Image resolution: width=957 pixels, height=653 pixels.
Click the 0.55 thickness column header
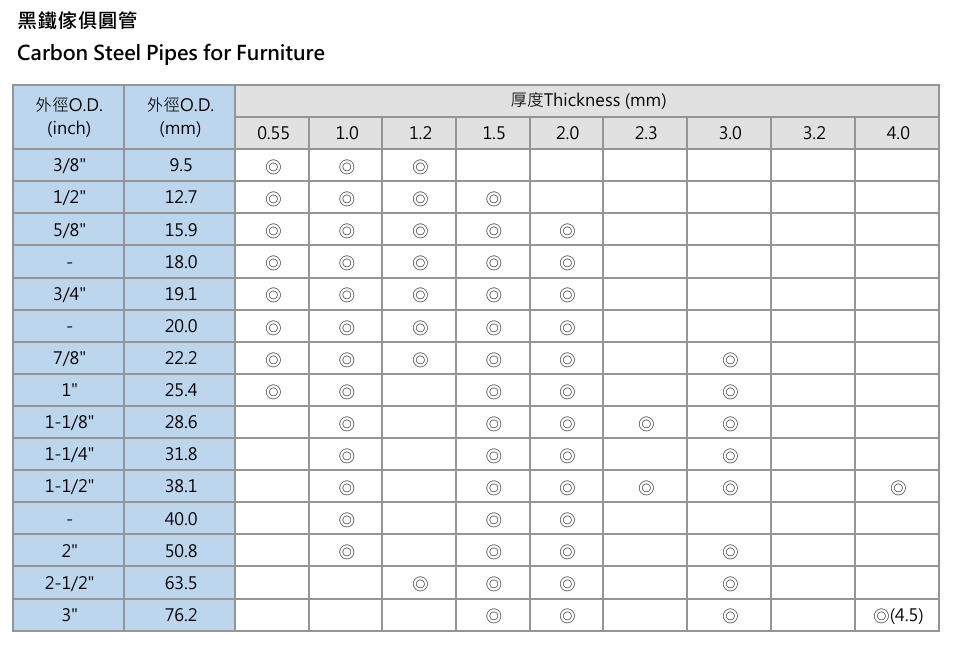point(272,133)
